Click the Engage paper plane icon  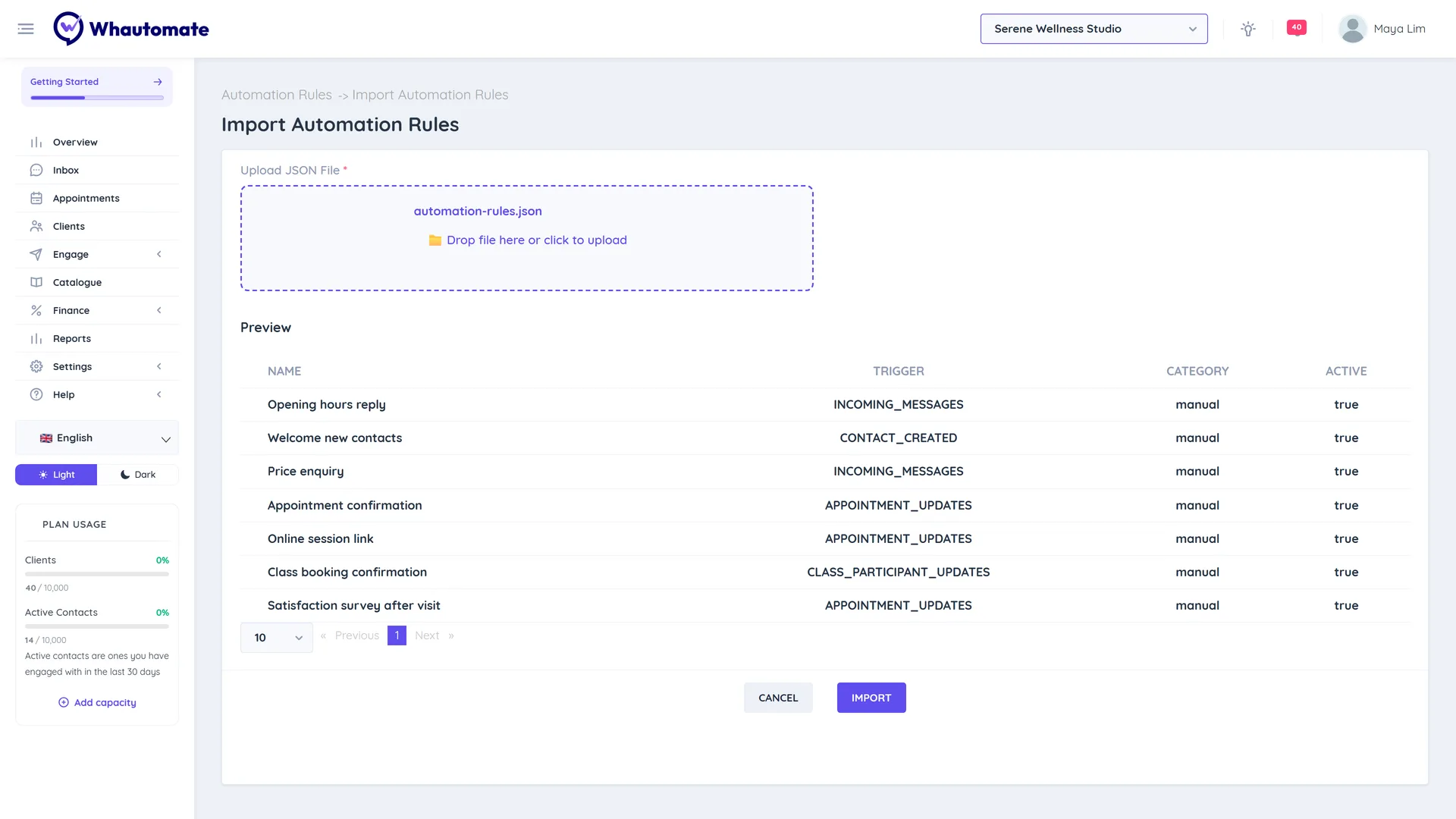coord(36,254)
